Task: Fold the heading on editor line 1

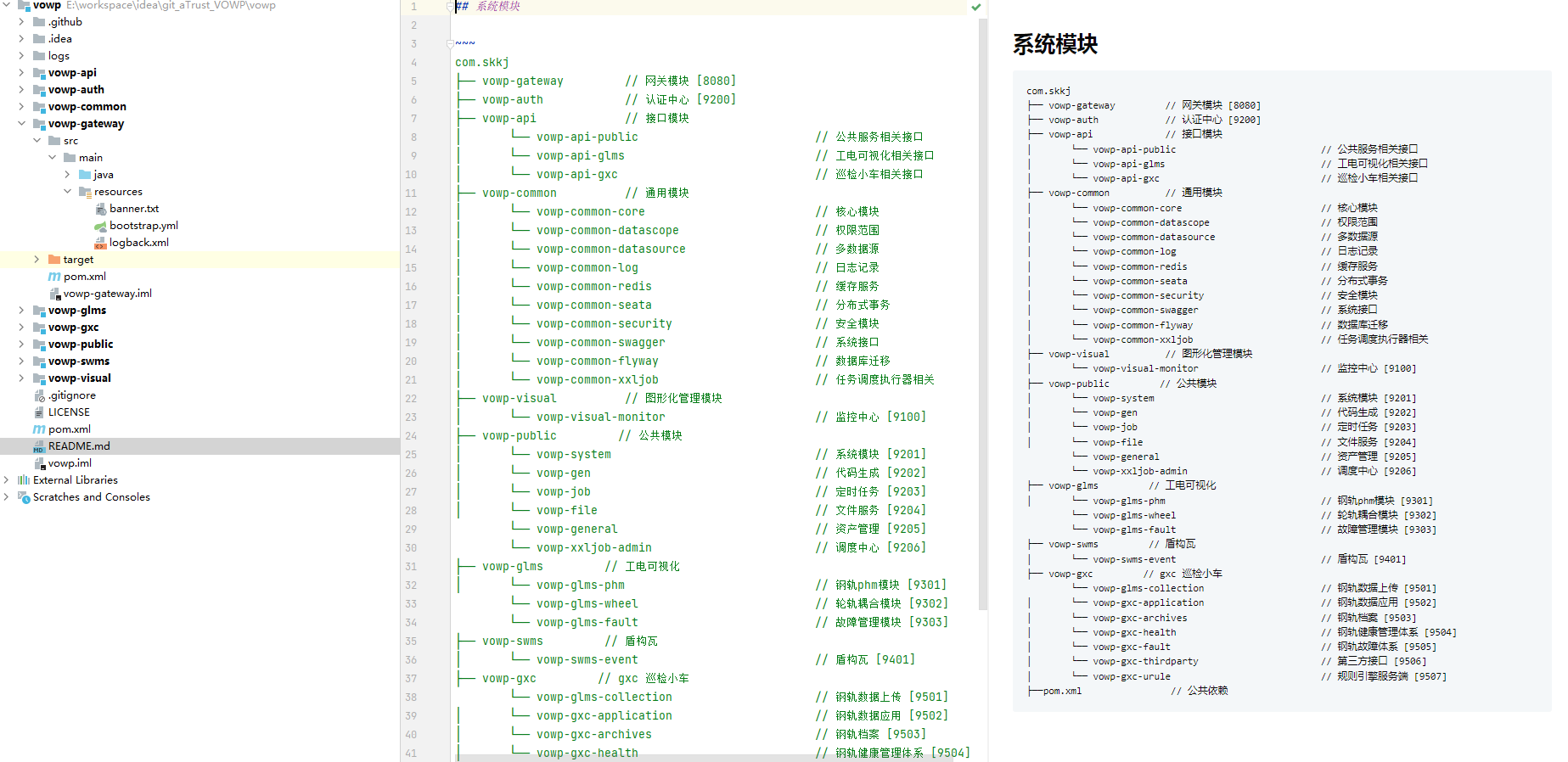Action: (450, 7)
